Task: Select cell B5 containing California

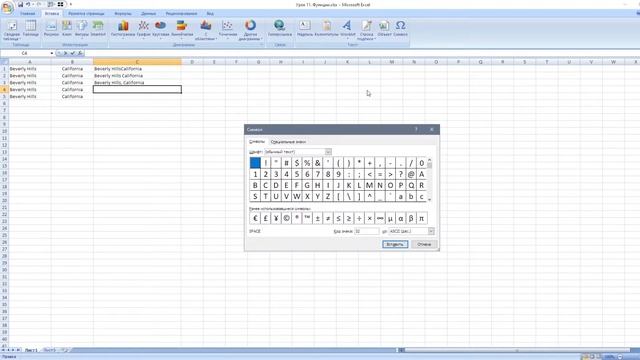Action: point(72,97)
